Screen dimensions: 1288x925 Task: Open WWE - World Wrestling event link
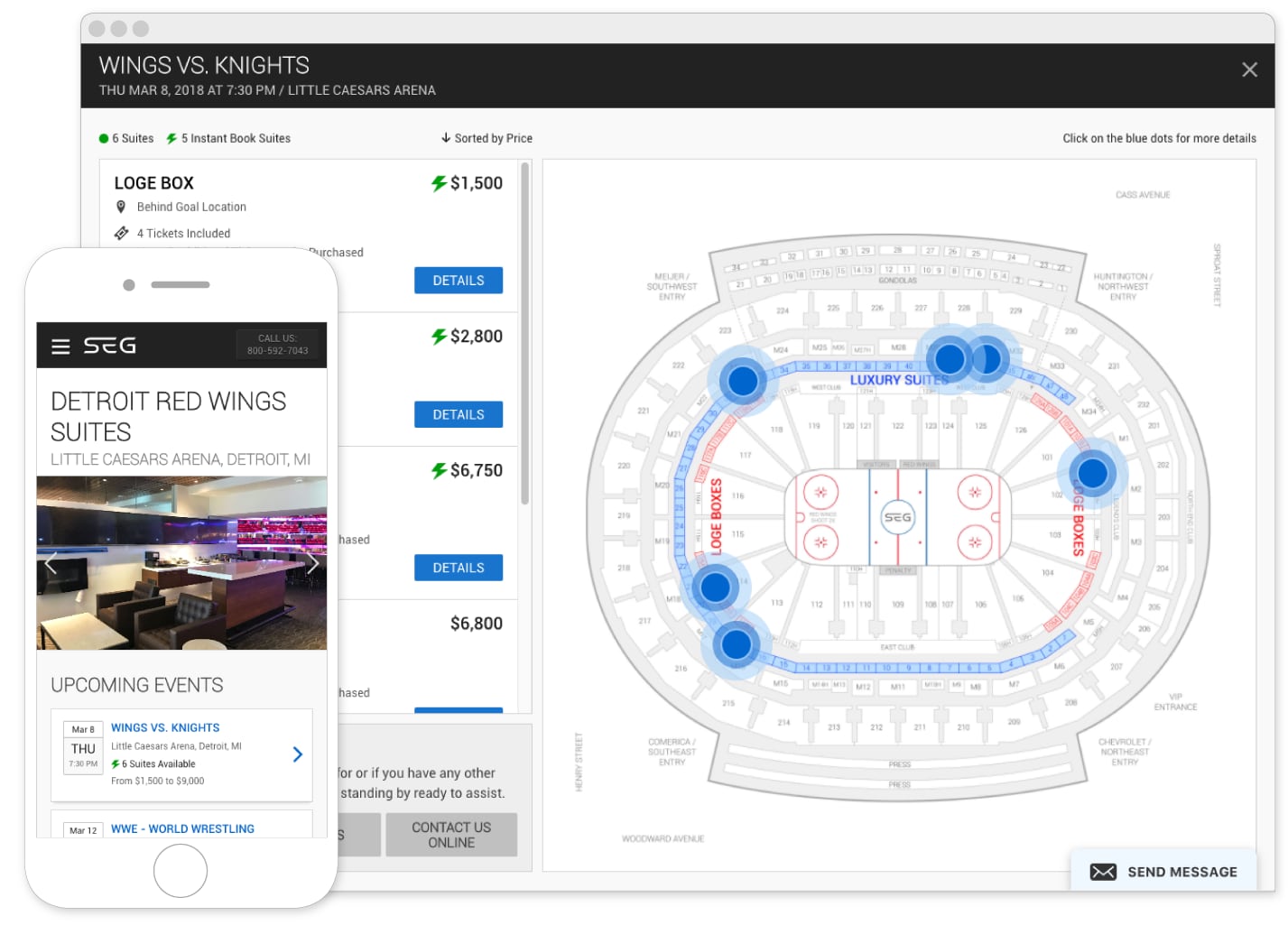pyautogui.click(x=182, y=828)
